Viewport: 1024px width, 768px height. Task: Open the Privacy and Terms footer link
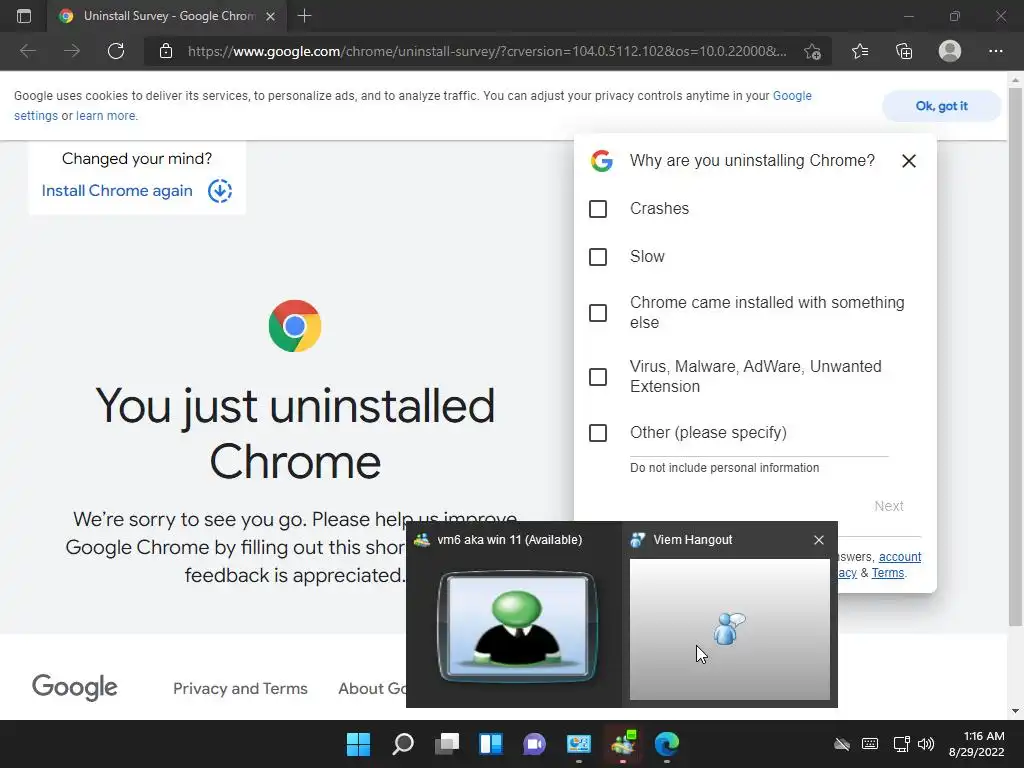pyautogui.click(x=240, y=688)
